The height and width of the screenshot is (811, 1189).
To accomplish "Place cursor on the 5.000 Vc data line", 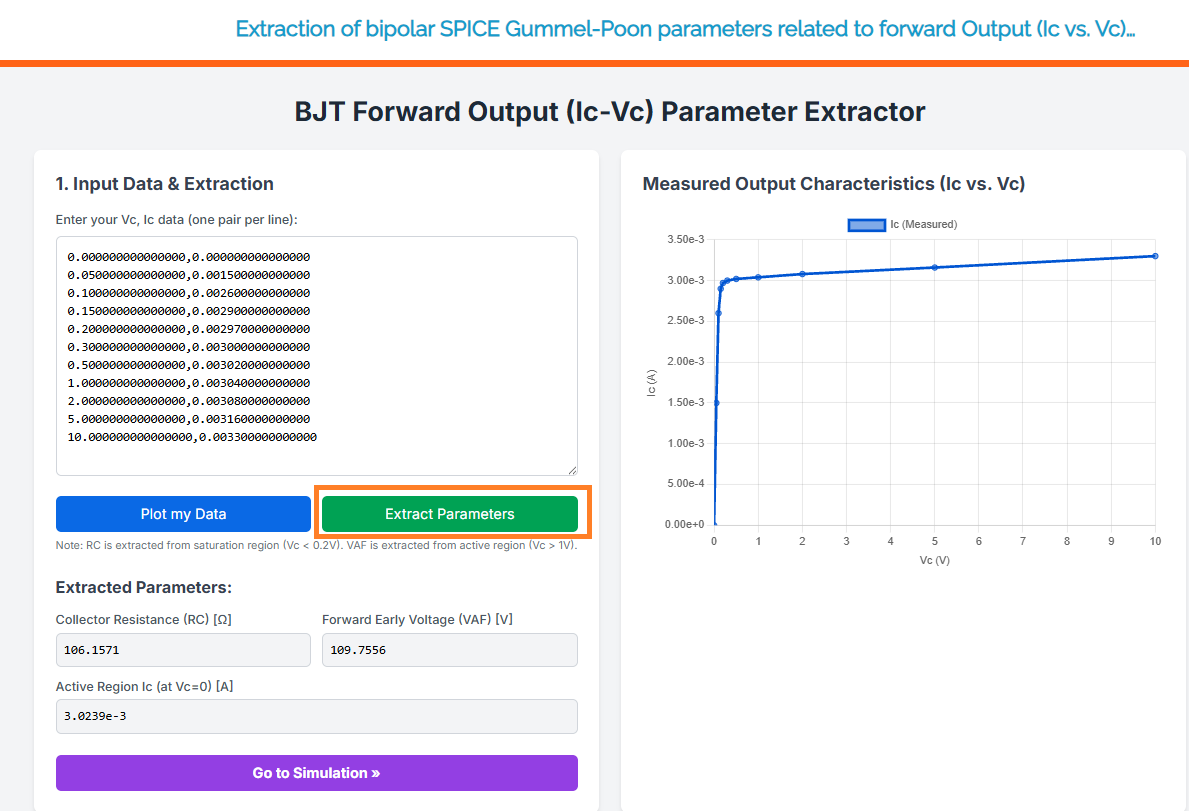I will [189, 419].
